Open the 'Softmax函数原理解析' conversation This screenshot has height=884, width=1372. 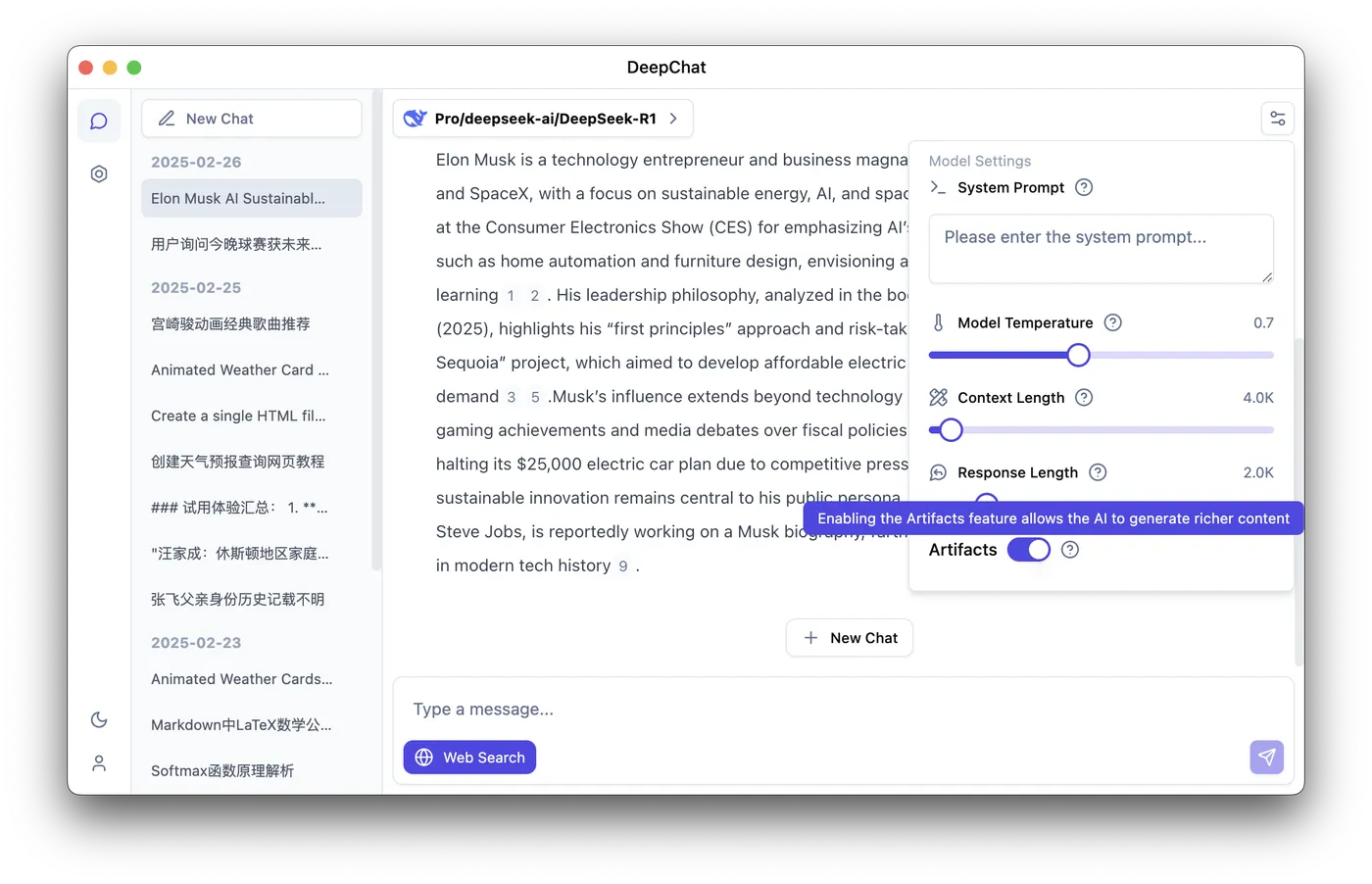(x=252, y=771)
